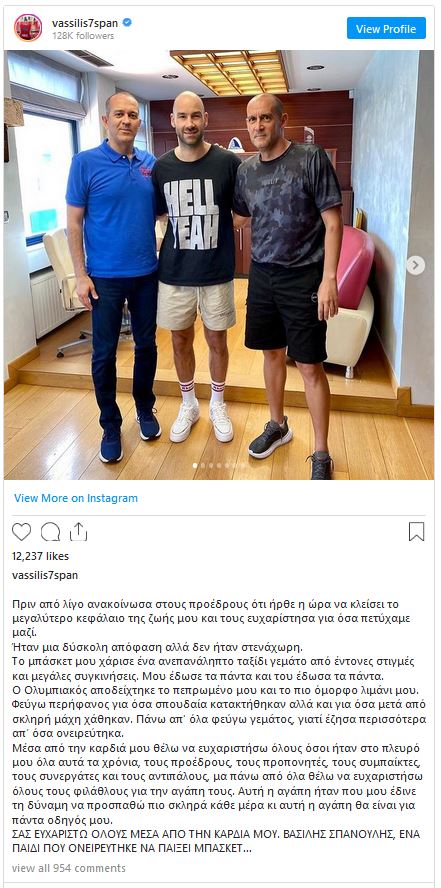The width and height of the screenshot is (441, 888).
Task: Jump to the third carousel dot
Action: coord(211,466)
